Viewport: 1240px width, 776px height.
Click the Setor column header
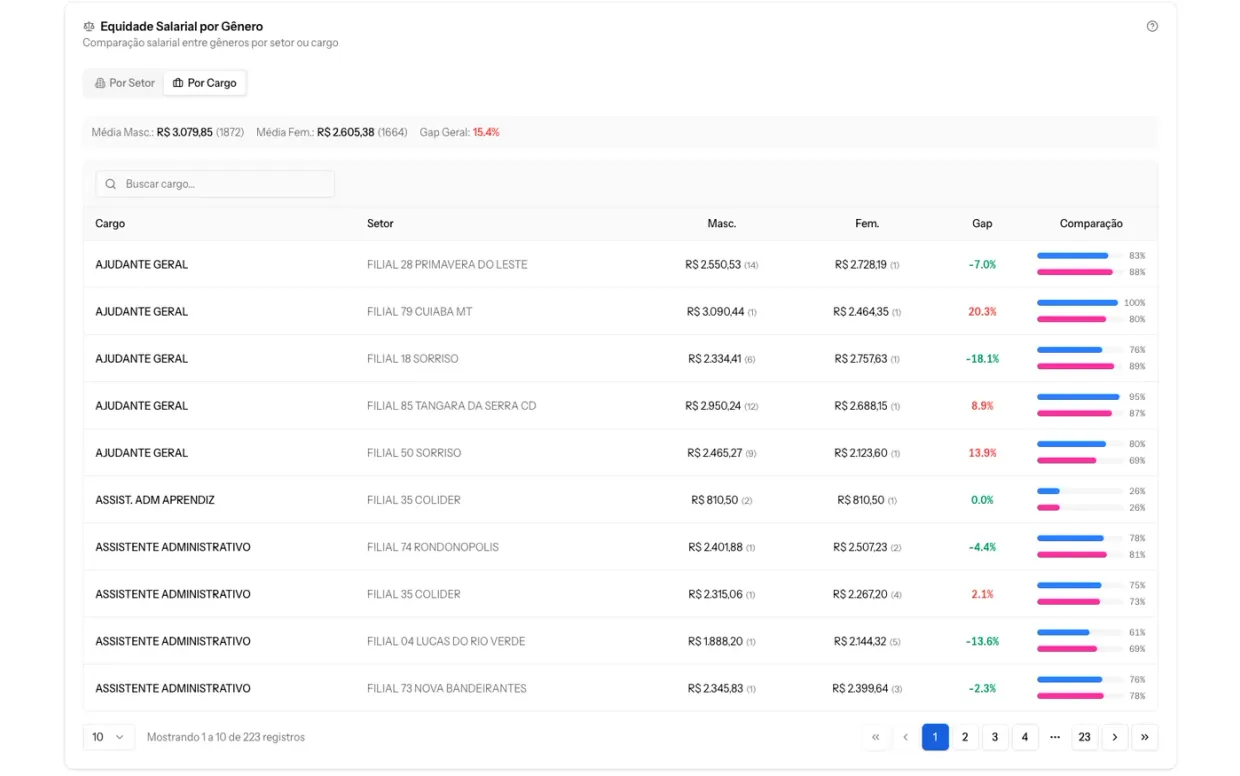380,224
